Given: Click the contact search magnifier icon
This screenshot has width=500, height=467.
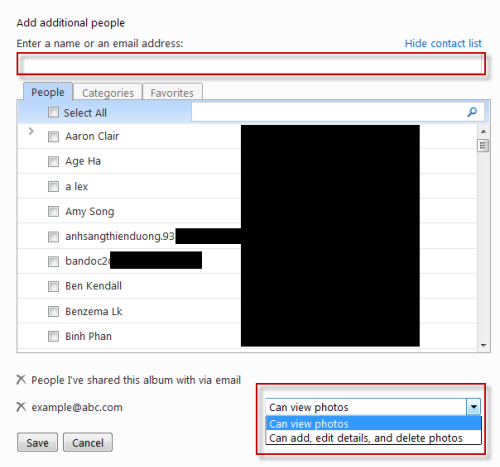Looking at the screenshot, I should pos(472,112).
